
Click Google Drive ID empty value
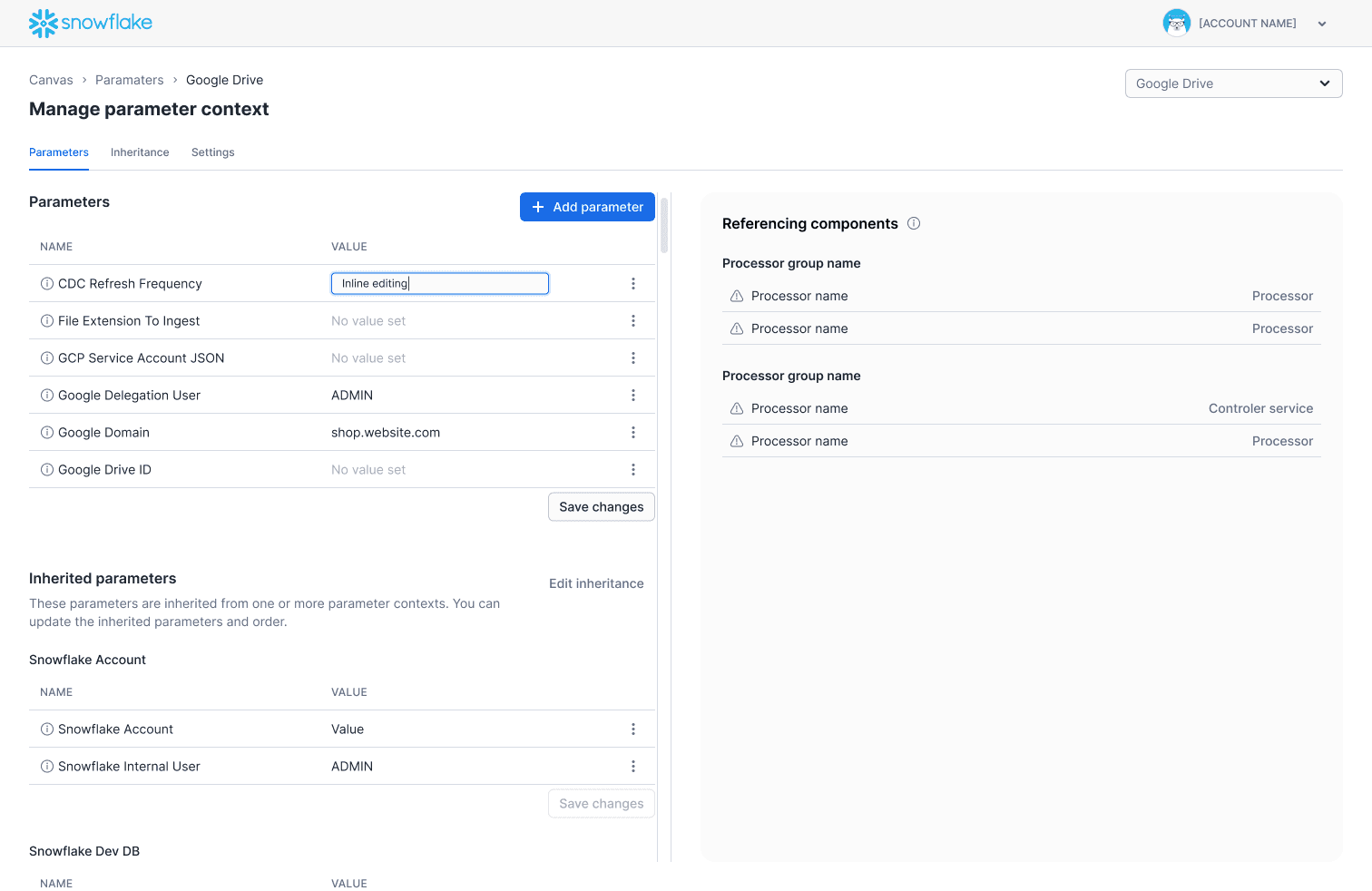click(x=368, y=470)
